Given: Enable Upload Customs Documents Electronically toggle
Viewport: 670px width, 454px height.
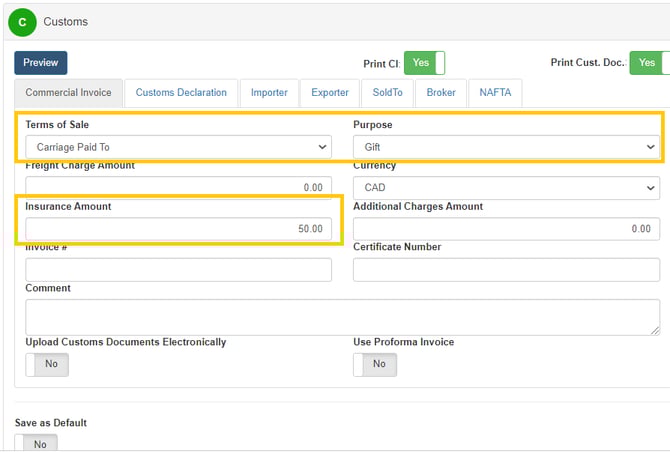Looking at the screenshot, I should click(46, 364).
